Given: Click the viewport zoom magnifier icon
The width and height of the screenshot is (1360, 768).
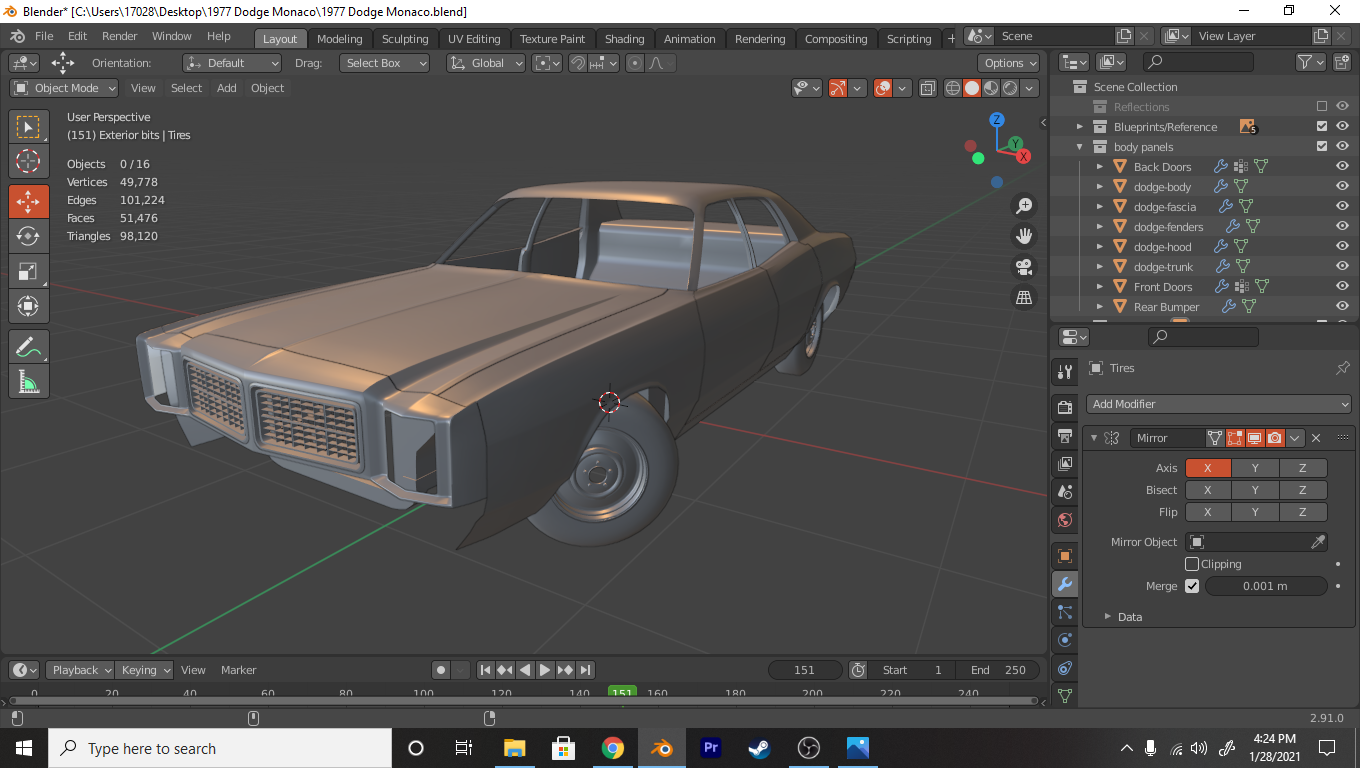Looking at the screenshot, I should click(x=1023, y=206).
